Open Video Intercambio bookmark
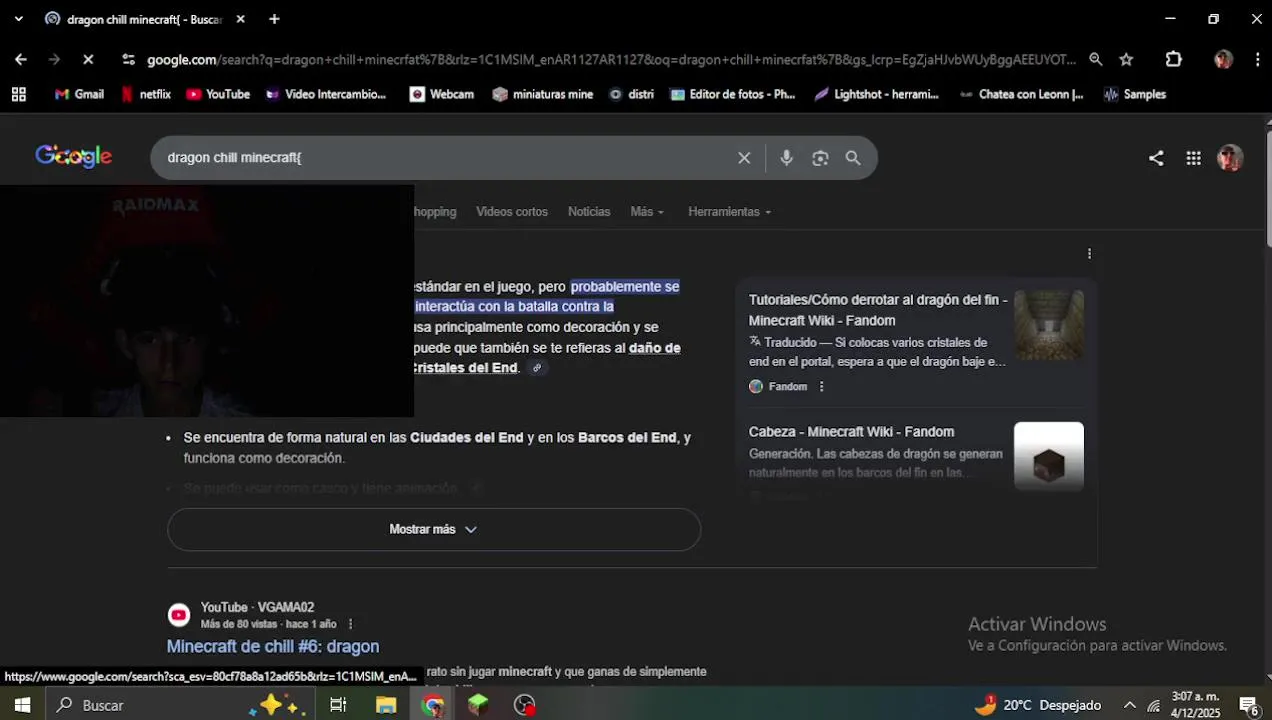Image resolution: width=1272 pixels, height=720 pixels. (326, 94)
